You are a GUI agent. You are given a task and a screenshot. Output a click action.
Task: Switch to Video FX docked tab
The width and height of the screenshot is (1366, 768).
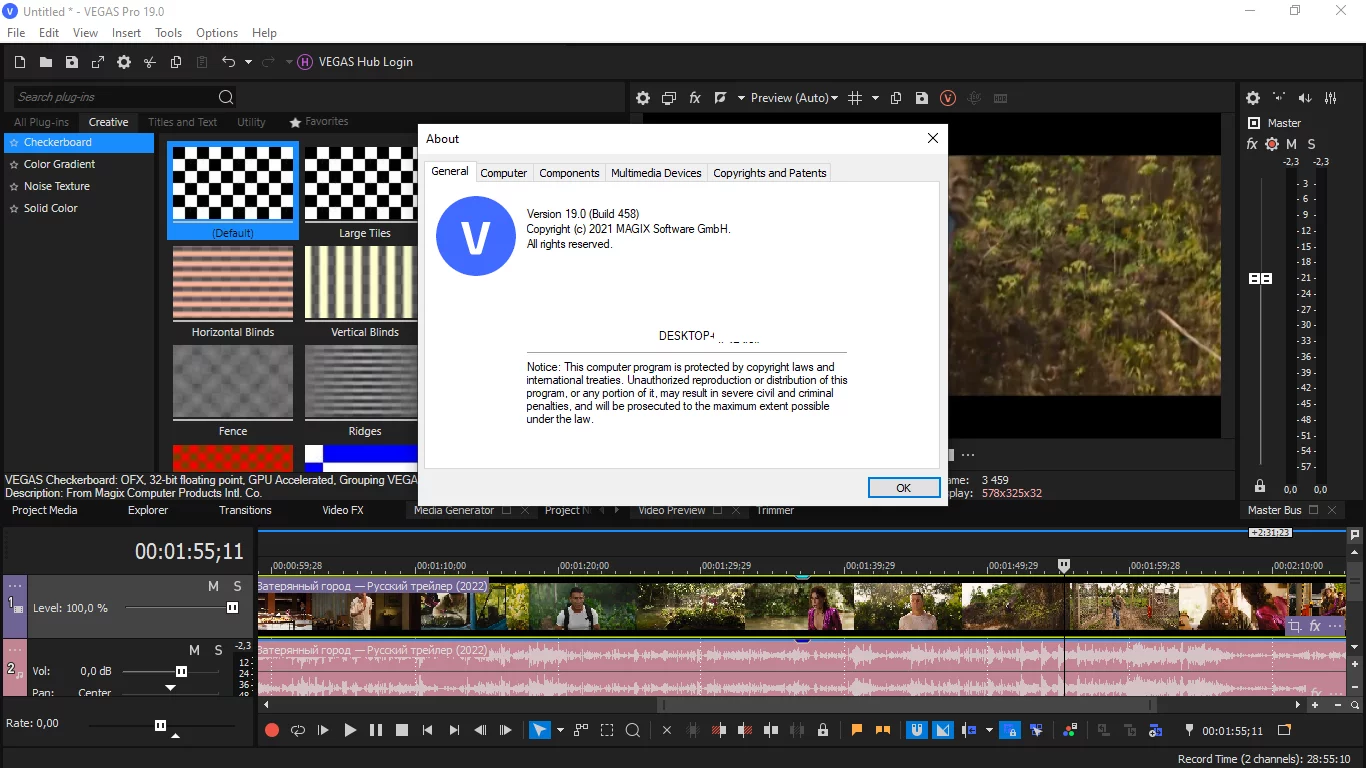[x=343, y=510]
